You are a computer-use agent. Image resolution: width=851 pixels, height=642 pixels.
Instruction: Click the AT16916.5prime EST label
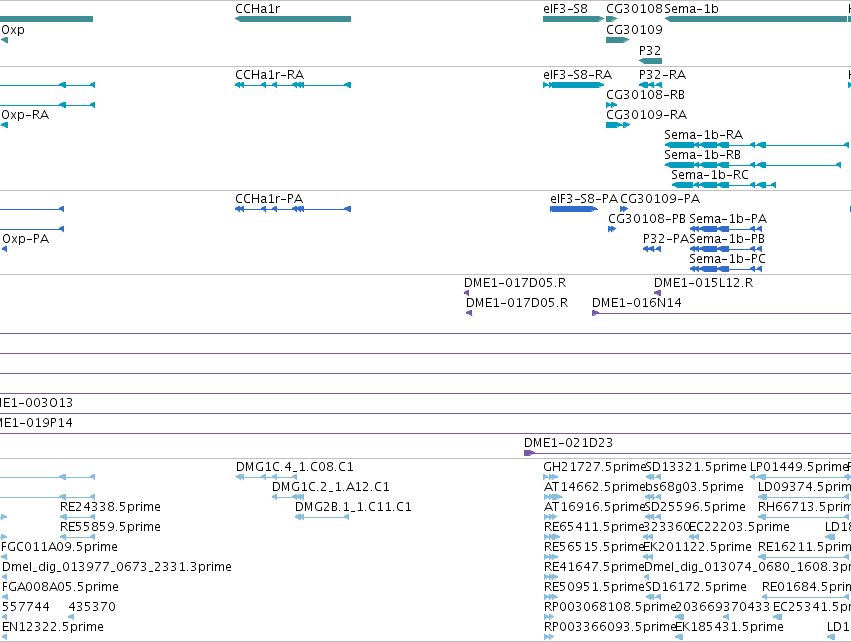594,507
